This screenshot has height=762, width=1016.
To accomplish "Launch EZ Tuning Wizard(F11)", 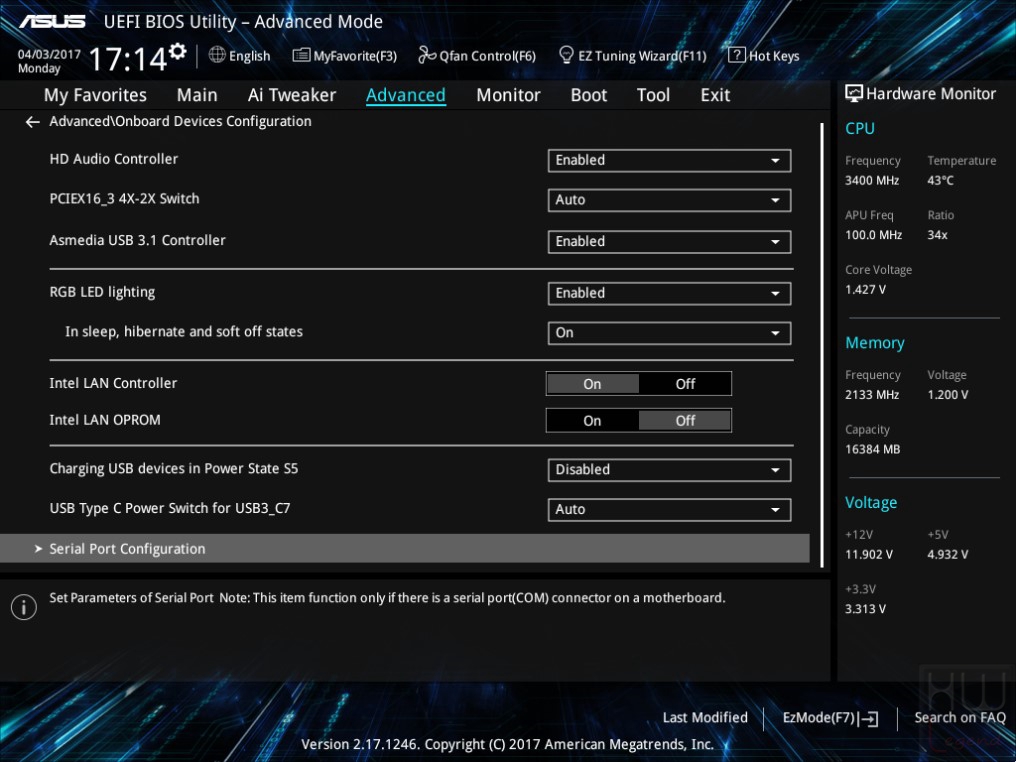I will [x=632, y=56].
